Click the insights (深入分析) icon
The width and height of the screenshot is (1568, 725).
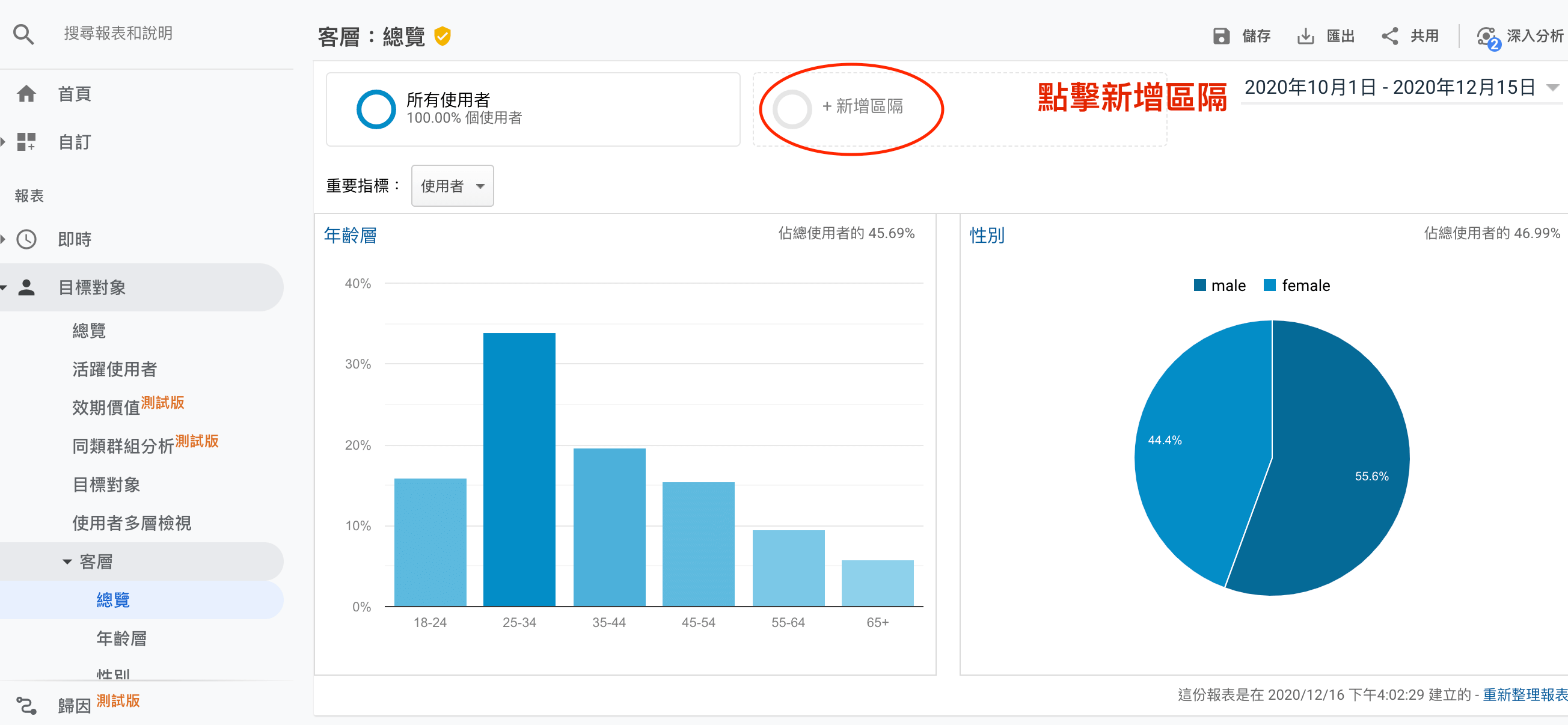pyautogui.click(x=1487, y=38)
